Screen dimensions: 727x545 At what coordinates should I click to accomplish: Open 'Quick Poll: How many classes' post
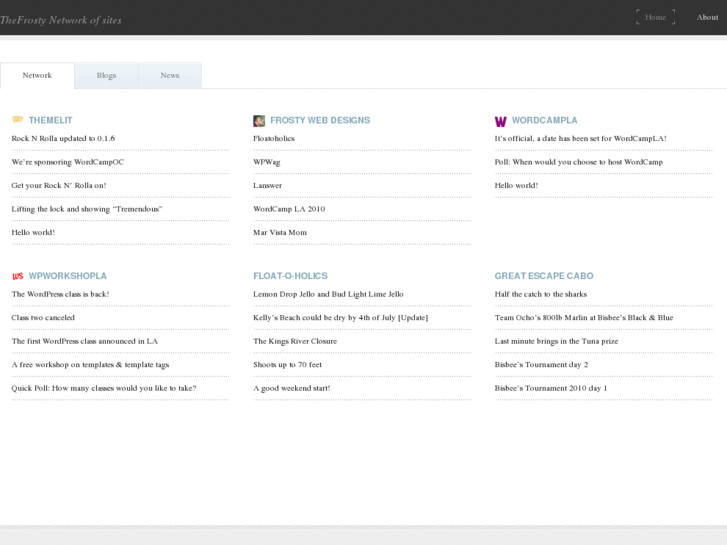click(104, 388)
